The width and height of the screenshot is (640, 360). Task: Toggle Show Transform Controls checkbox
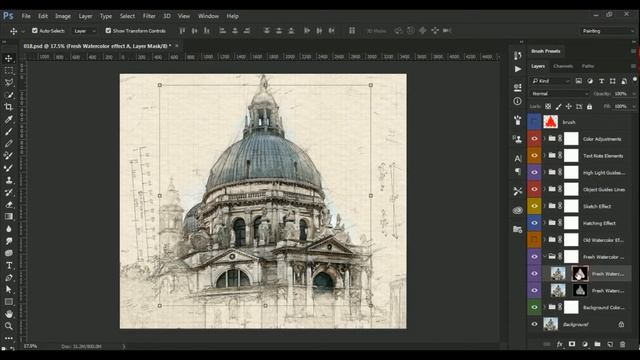coord(108,31)
